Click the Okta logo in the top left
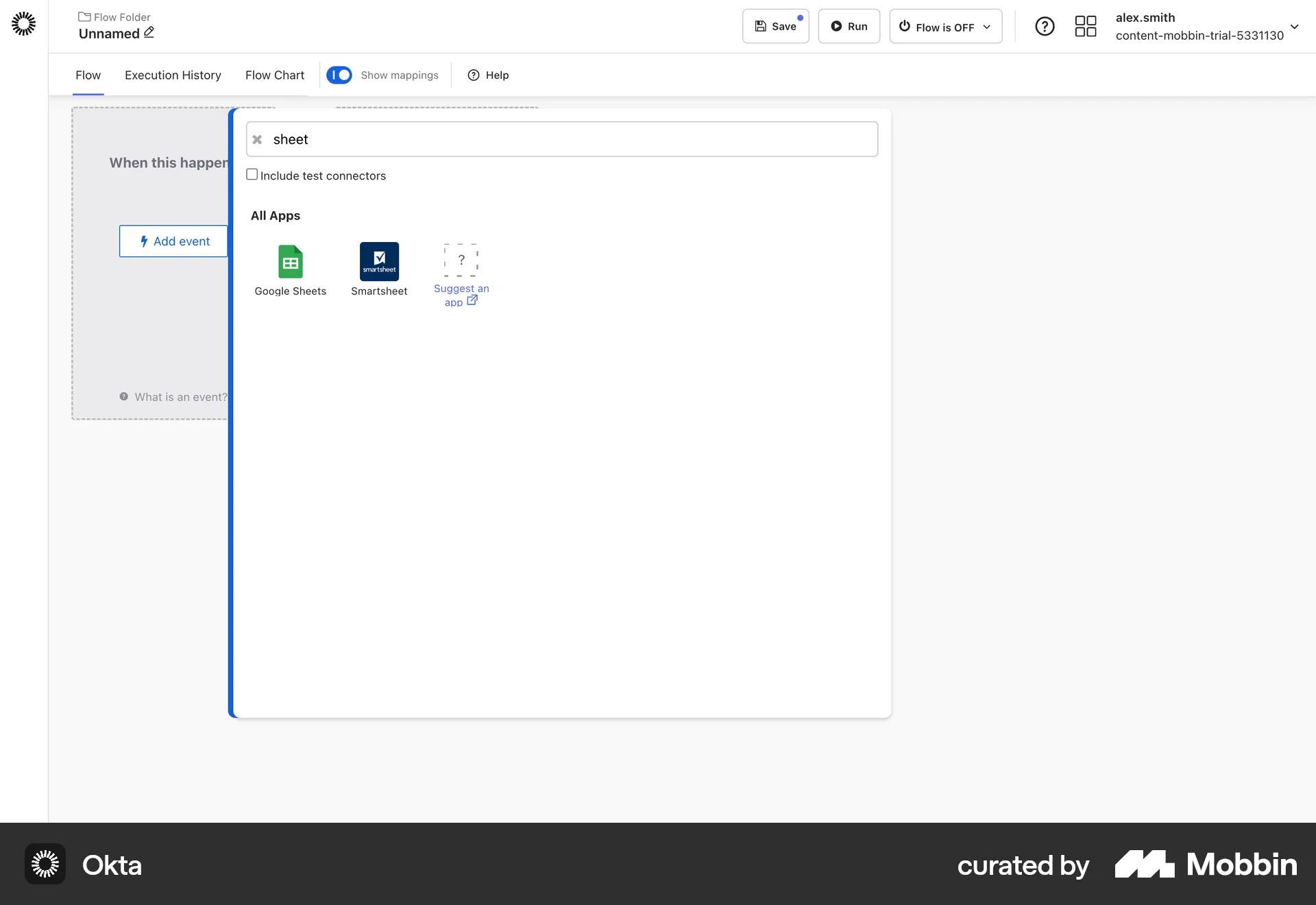Image resolution: width=1316 pixels, height=905 pixels. (23, 23)
